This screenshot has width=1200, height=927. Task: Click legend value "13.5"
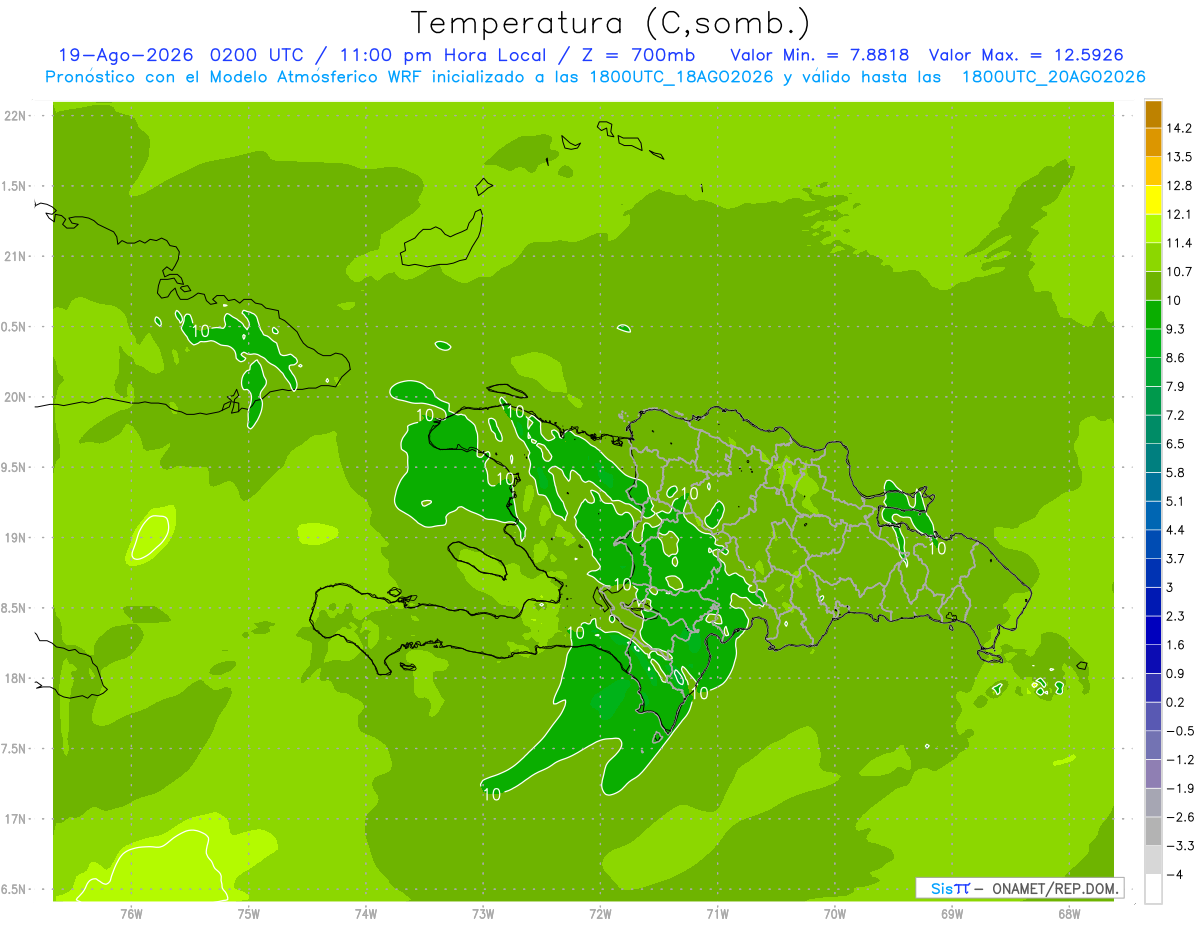pos(1178,157)
